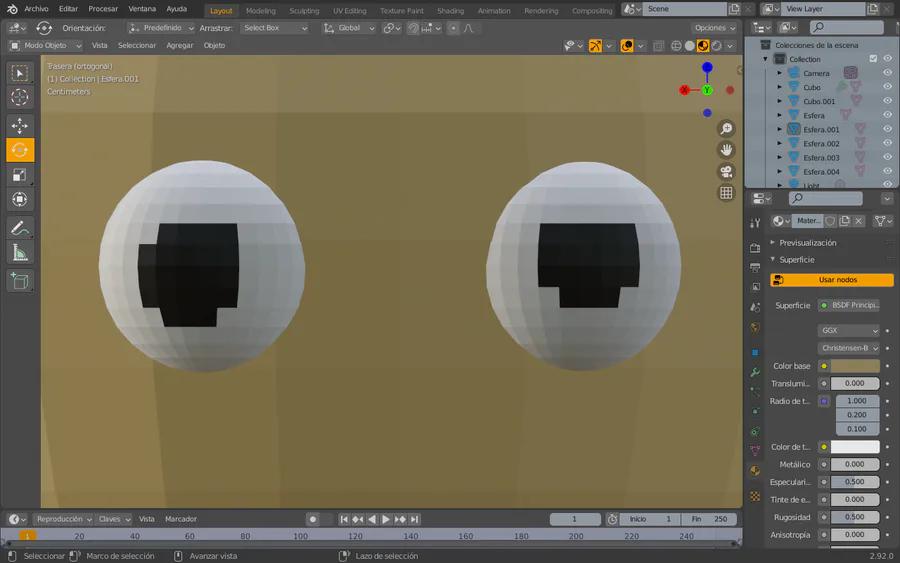Viewport: 900px width, 563px height.
Task: Jump to the start frame
Action: point(344,519)
